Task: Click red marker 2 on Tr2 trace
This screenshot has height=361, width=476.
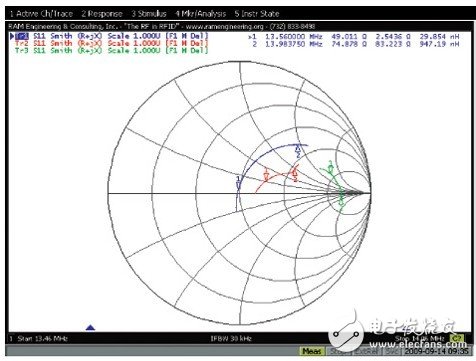Action: click(295, 174)
